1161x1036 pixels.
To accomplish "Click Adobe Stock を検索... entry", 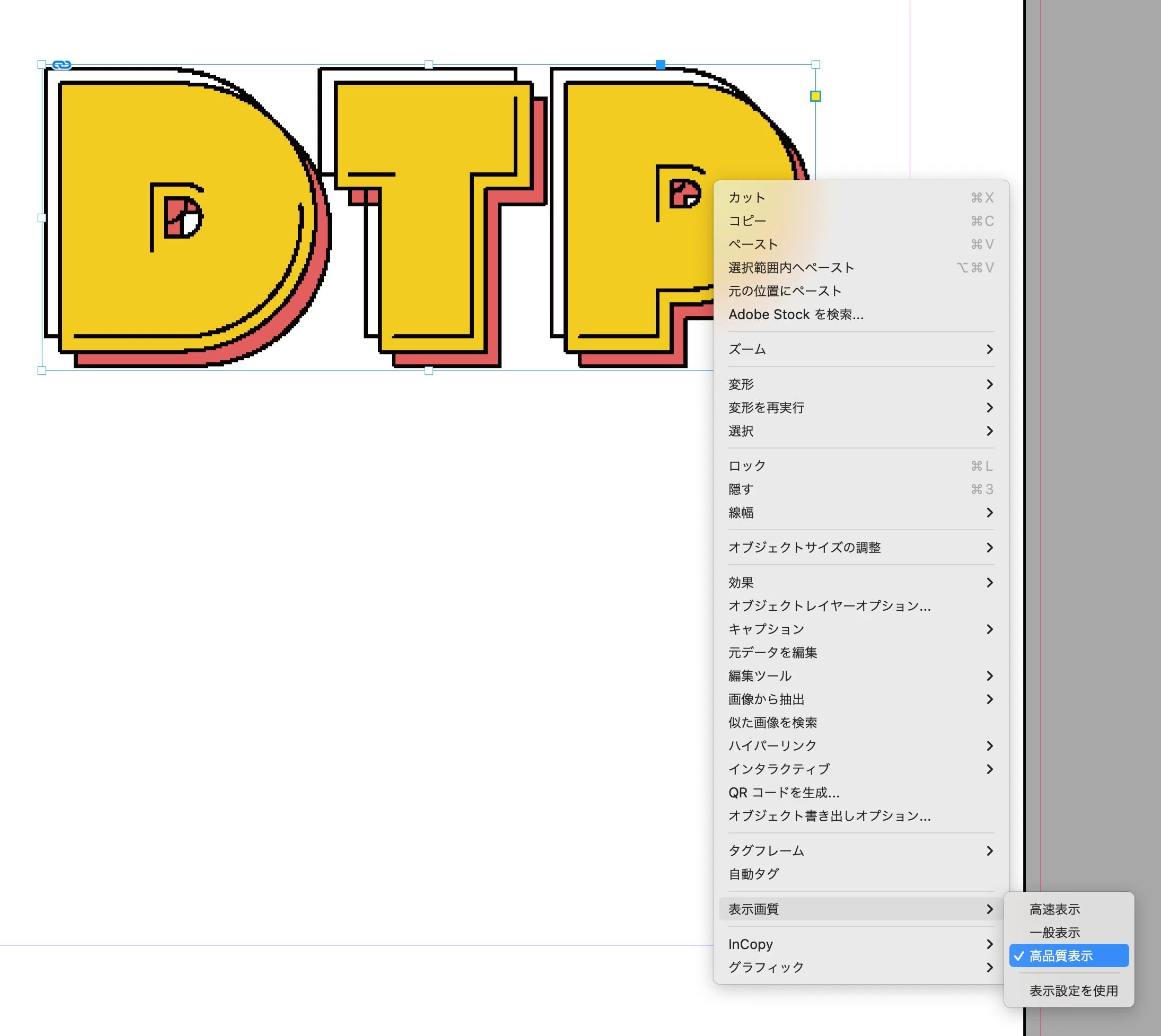I will point(796,314).
